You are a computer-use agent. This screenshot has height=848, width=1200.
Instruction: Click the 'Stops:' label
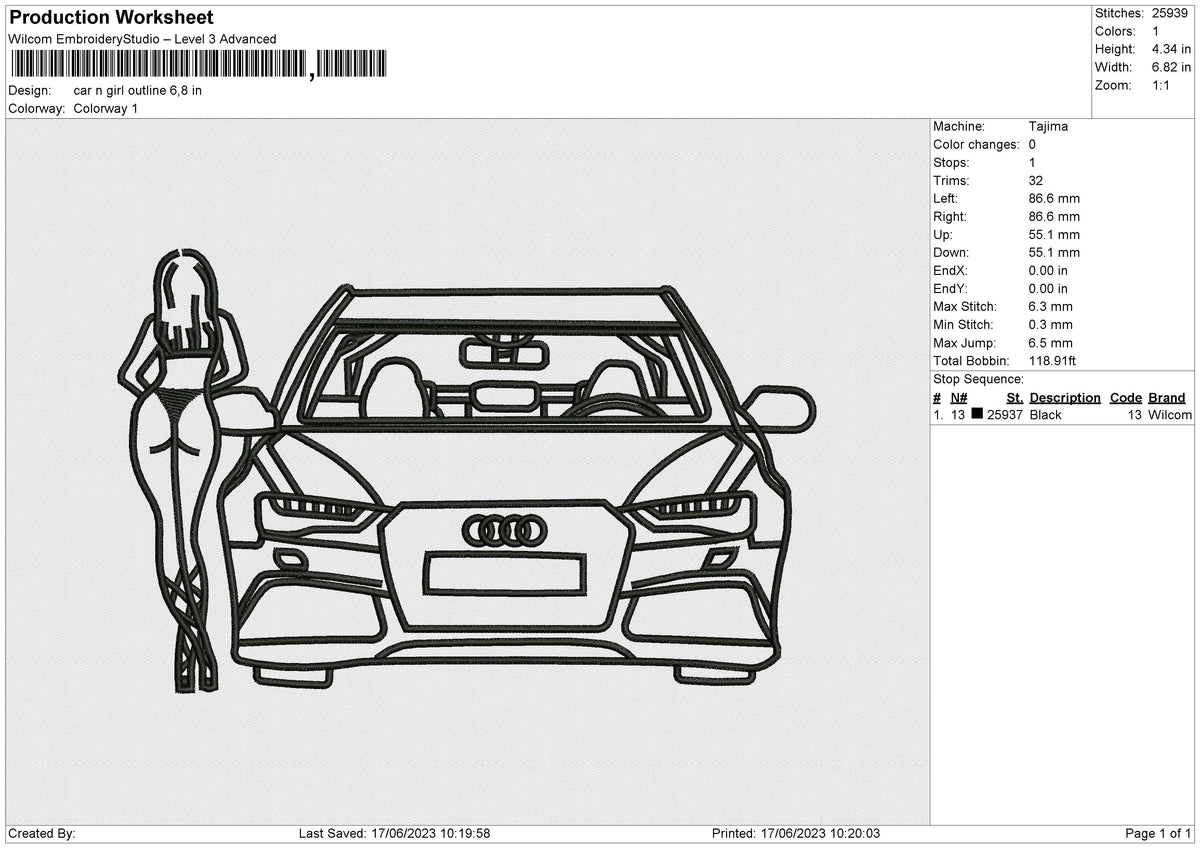point(951,162)
